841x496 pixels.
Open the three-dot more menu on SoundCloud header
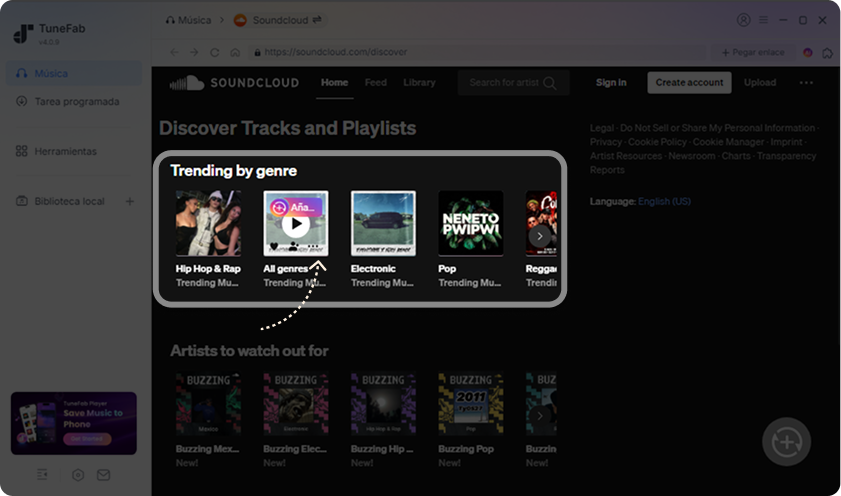(806, 83)
